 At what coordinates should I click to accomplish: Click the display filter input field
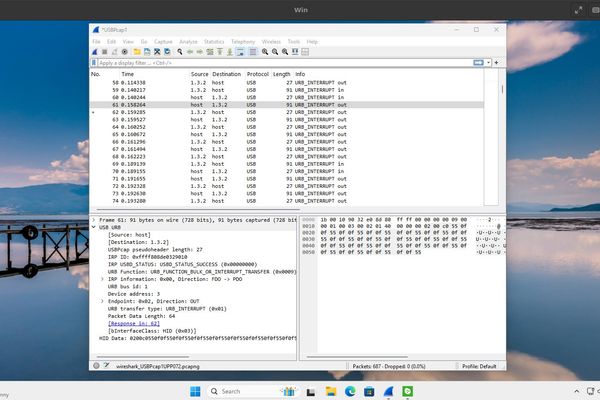(285, 63)
